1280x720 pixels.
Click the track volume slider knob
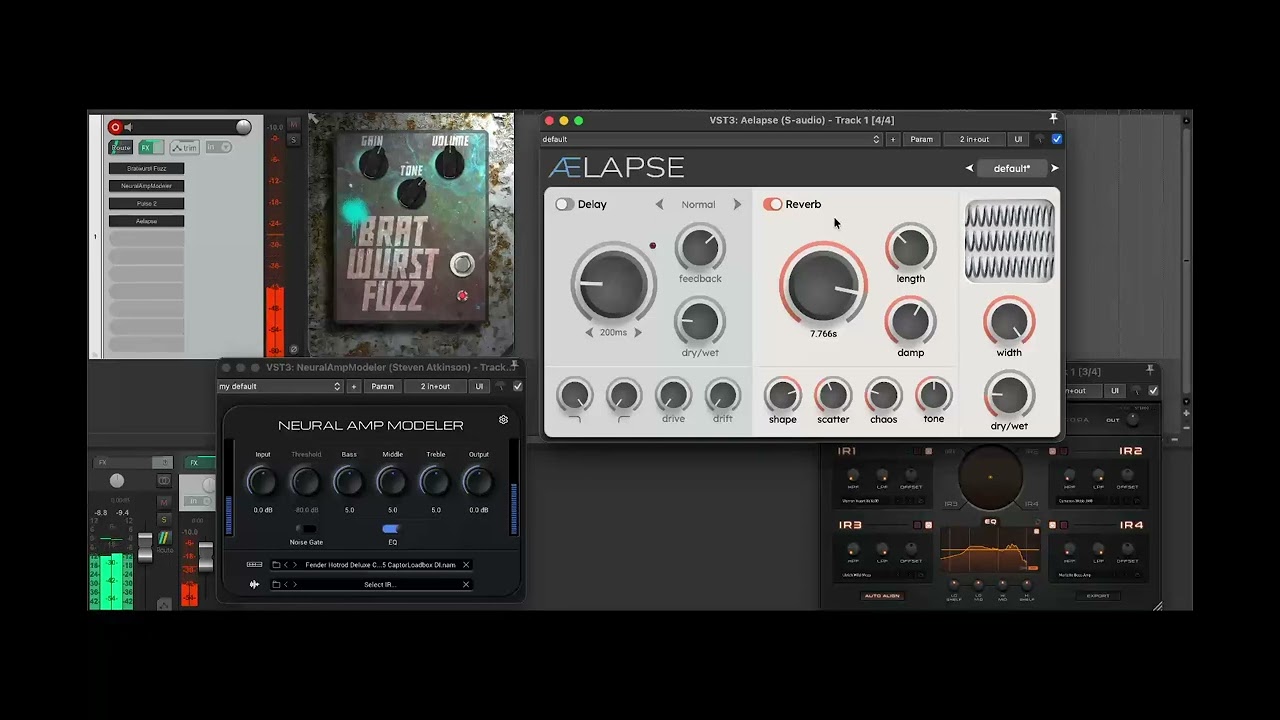click(x=243, y=127)
